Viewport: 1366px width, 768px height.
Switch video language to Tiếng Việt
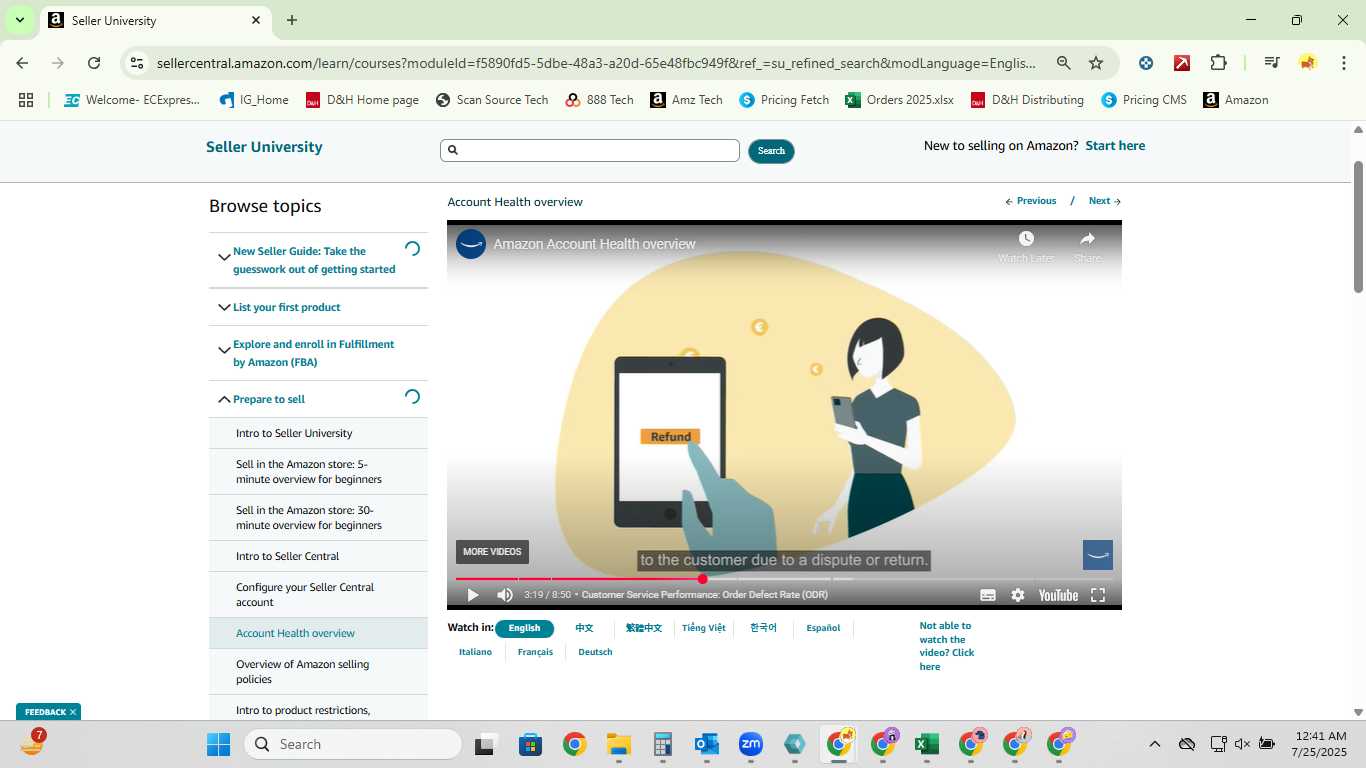point(704,628)
